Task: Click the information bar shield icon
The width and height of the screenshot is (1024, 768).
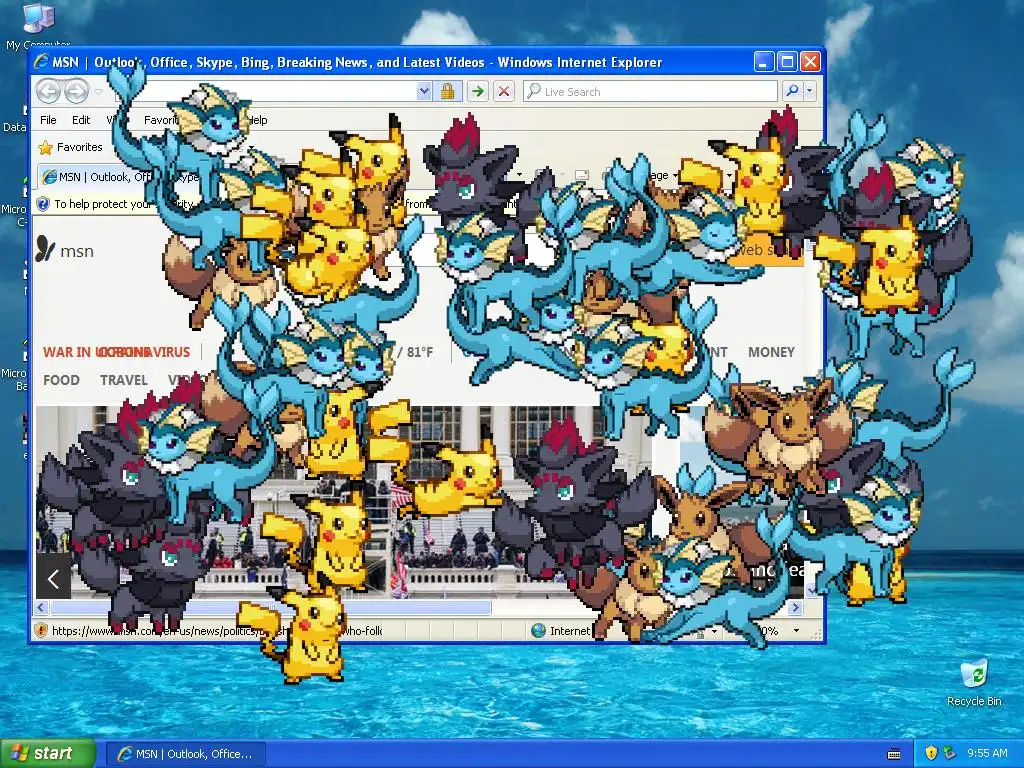Action: [x=43, y=204]
